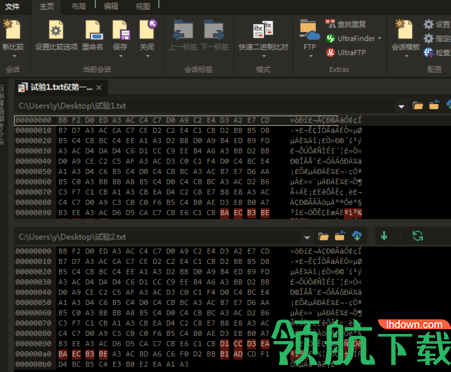Click highlighted byte AD in bottom pane
Viewport: 451px width, 372px height.
238,354
